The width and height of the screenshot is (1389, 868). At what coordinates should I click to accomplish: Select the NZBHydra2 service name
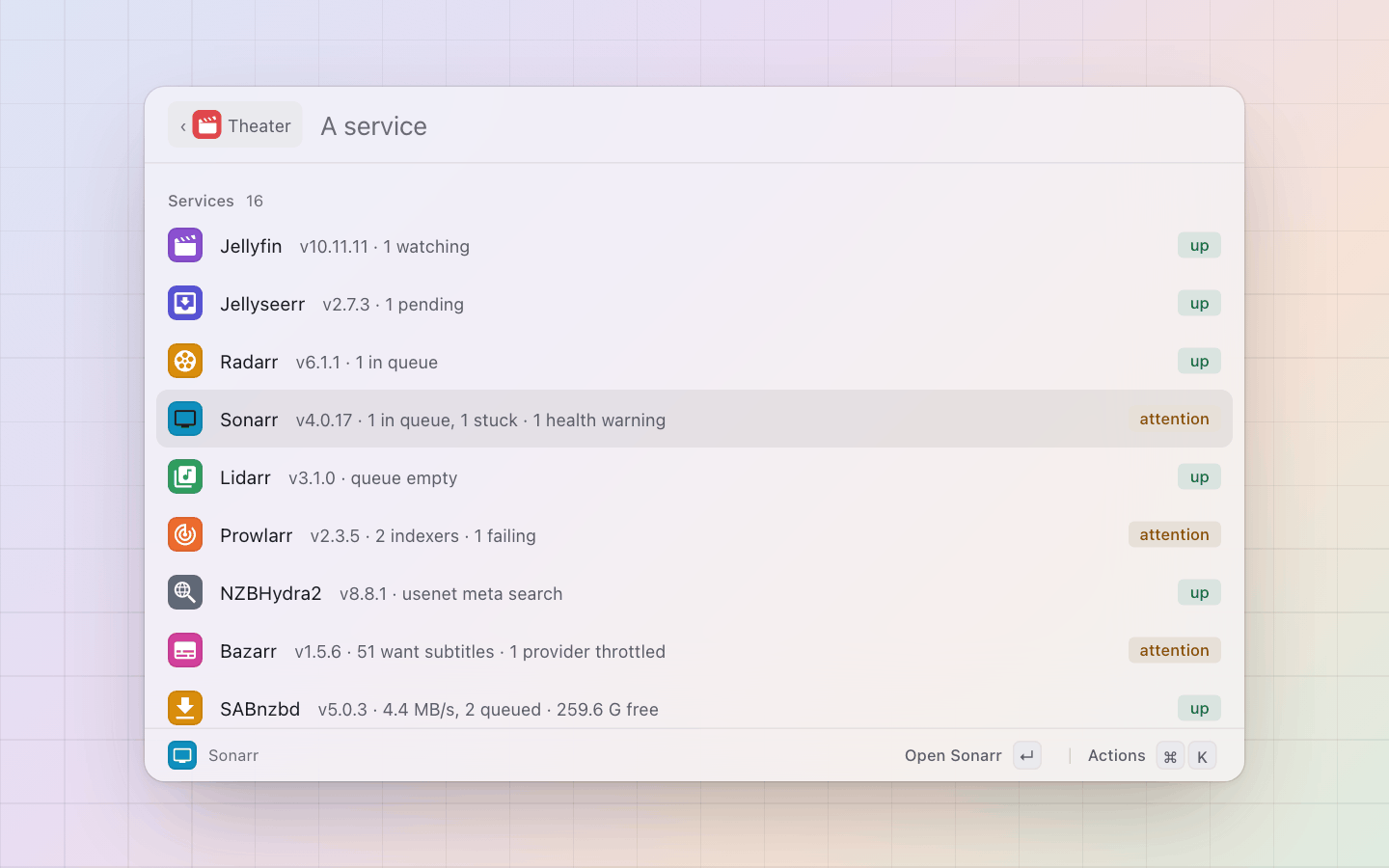coord(271,593)
